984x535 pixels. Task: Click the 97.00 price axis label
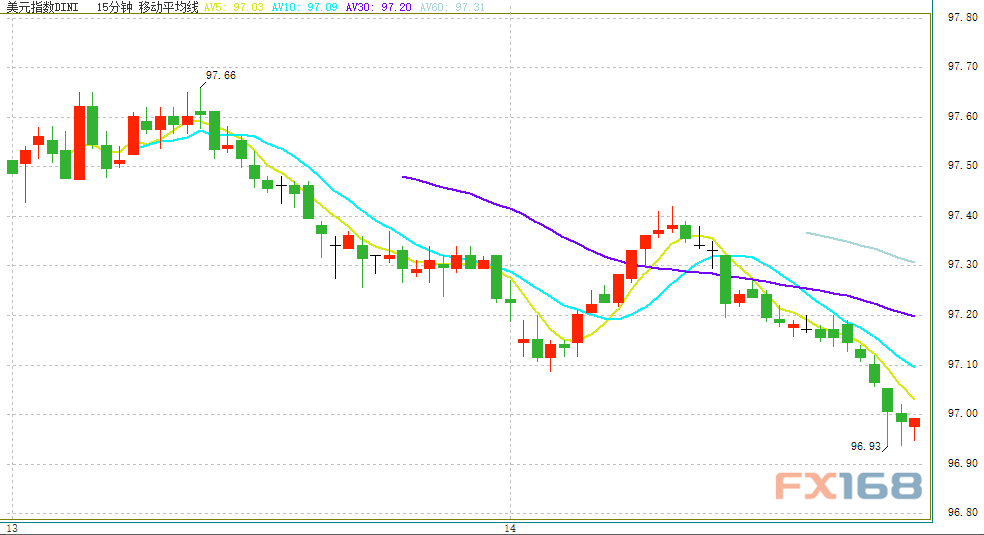[x=961, y=413]
